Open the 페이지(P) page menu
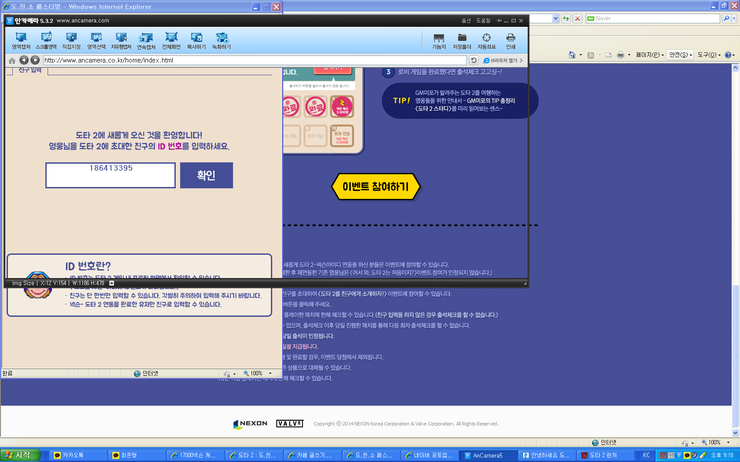Image resolution: width=740 pixels, height=462 pixels. [649, 55]
